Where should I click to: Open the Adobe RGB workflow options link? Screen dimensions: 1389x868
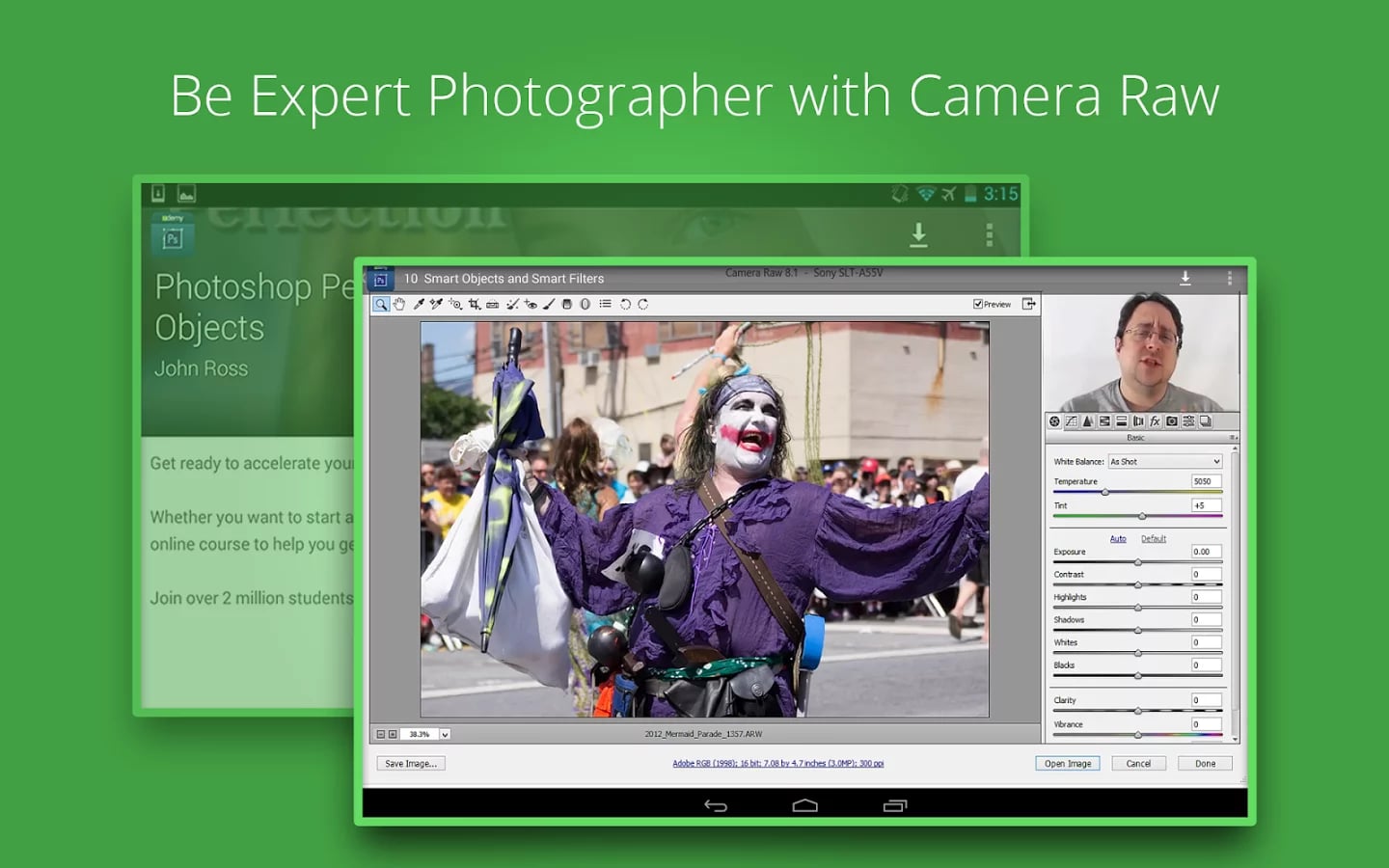(x=778, y=763)
